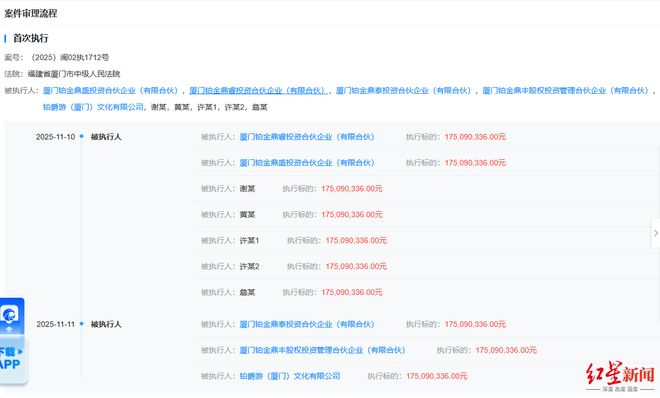Open 厦门铂金鼎盛 link in second timeline row
This screenshot has width=660, height=398.
point(307,163)
